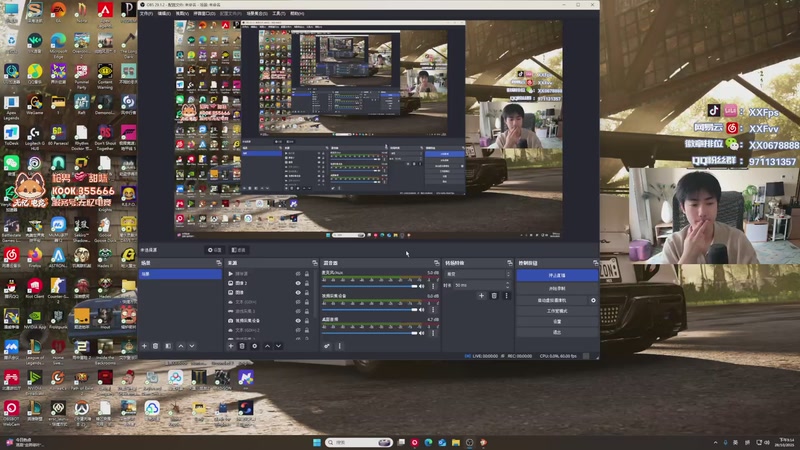Open 停靠窗口(D) menu in OBS

click(x=204, y=13)
